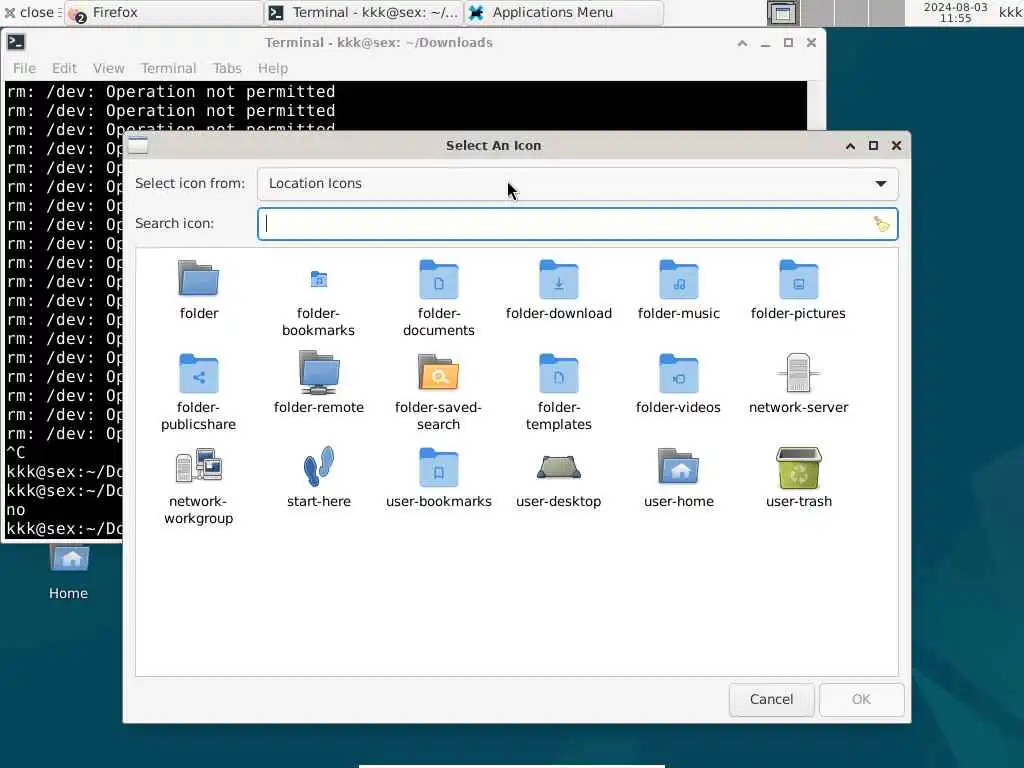Click the folder-videos label text

[x=679, y=408]
